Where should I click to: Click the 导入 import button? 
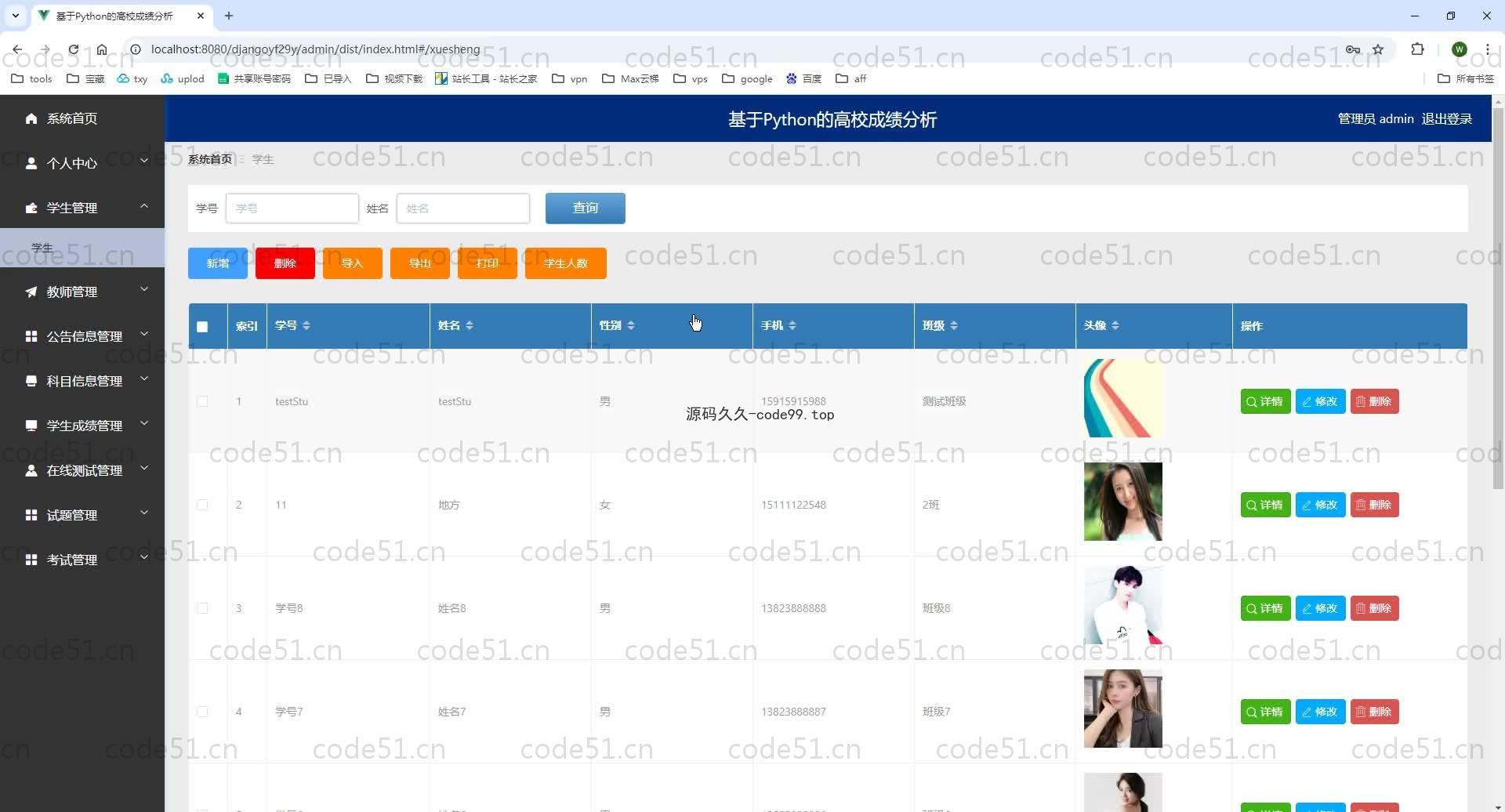353,263
